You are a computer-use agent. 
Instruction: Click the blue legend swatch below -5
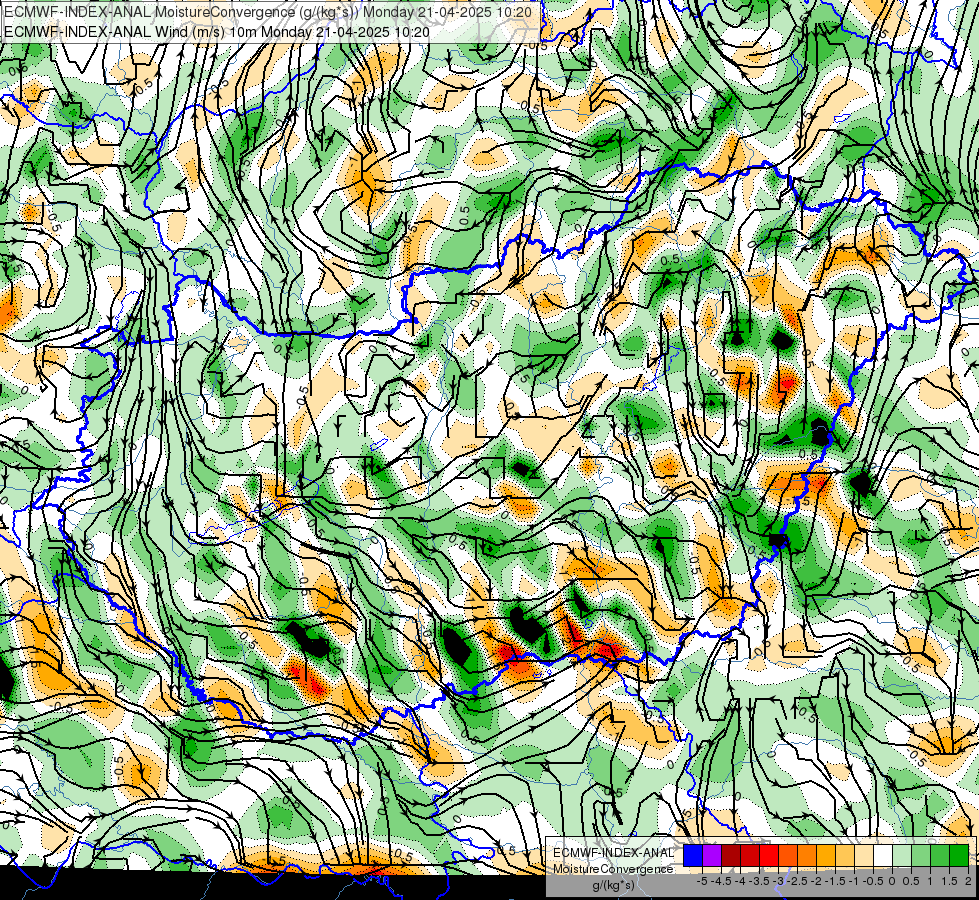pos(693,855)
